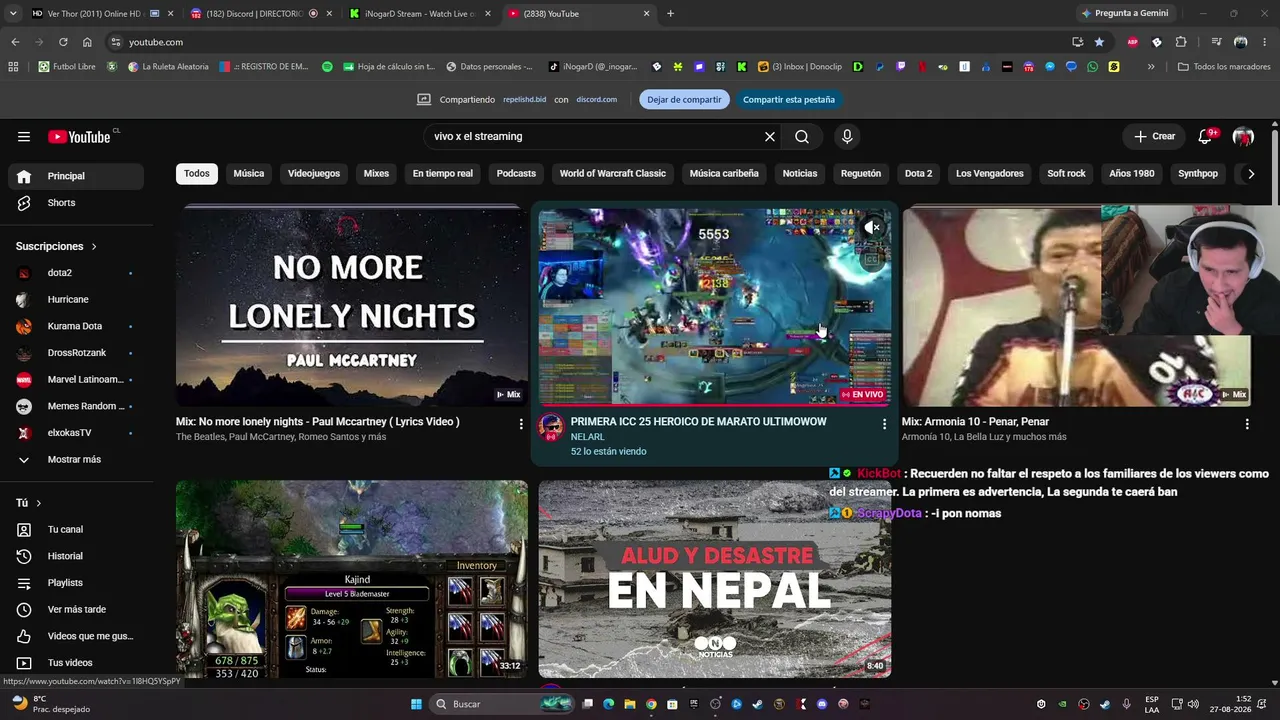Show hidden bookmarks overflow chevron

(1151, 67)
